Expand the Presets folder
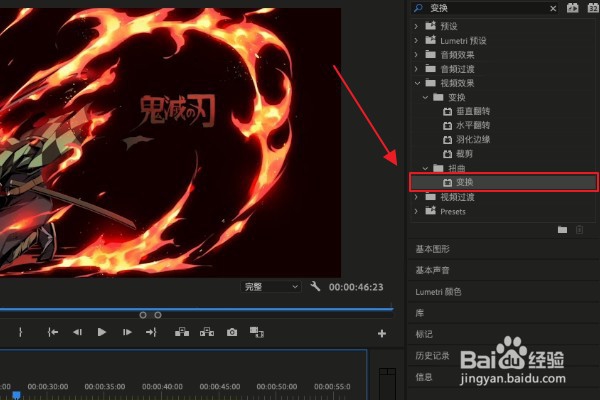600x400 pixels. (x=416, y=211)
